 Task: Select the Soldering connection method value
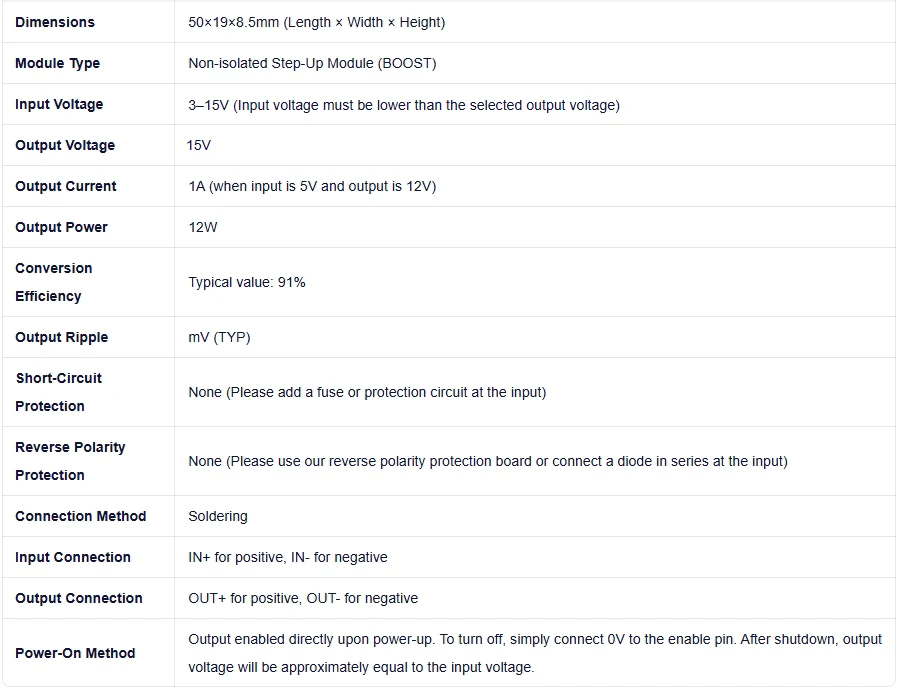218,516
